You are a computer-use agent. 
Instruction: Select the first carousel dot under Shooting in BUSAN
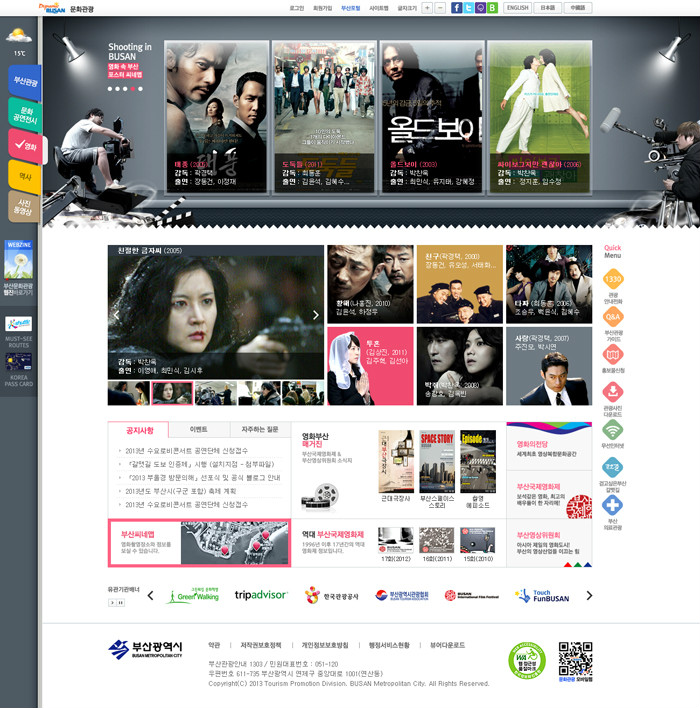[110, 89]
